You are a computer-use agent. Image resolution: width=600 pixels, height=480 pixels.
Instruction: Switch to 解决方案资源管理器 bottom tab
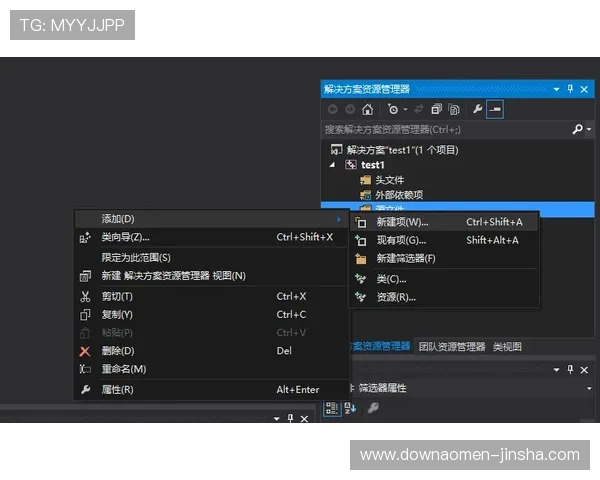pyautogui.click(x=380, y=346)
